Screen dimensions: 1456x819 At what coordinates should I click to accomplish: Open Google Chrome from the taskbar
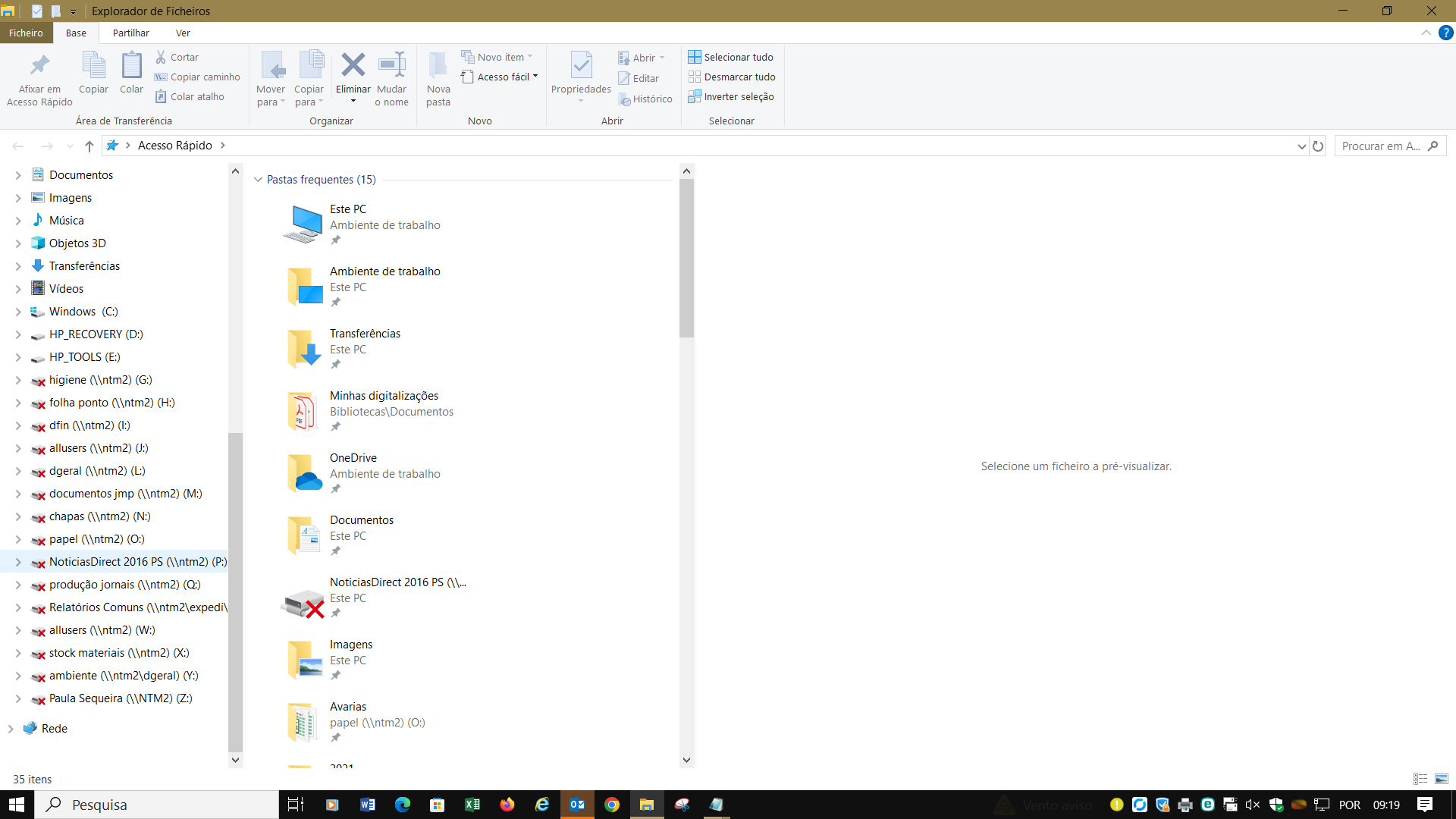click(612, 805)
